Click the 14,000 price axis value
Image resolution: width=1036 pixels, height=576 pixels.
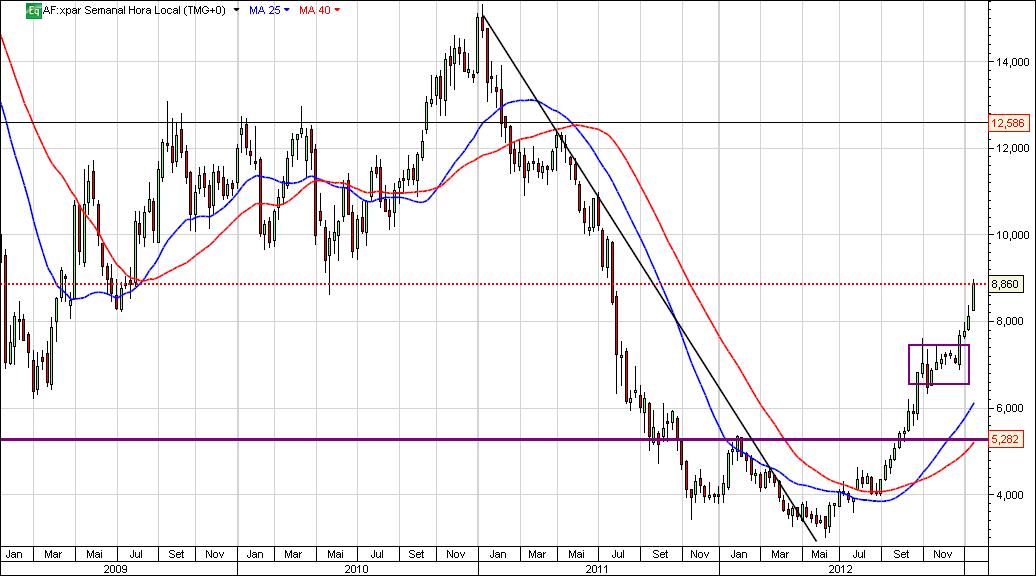click(x=1012, y=62)
